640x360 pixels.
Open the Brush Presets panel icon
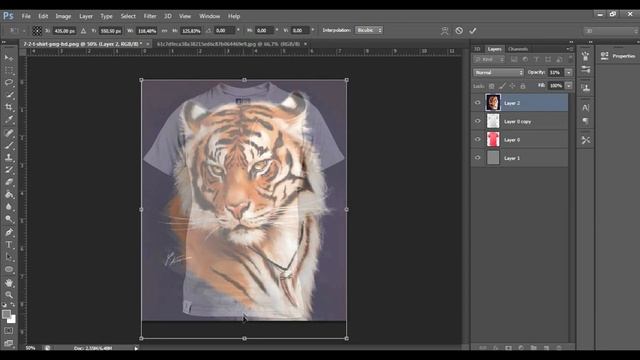(585, 70)
